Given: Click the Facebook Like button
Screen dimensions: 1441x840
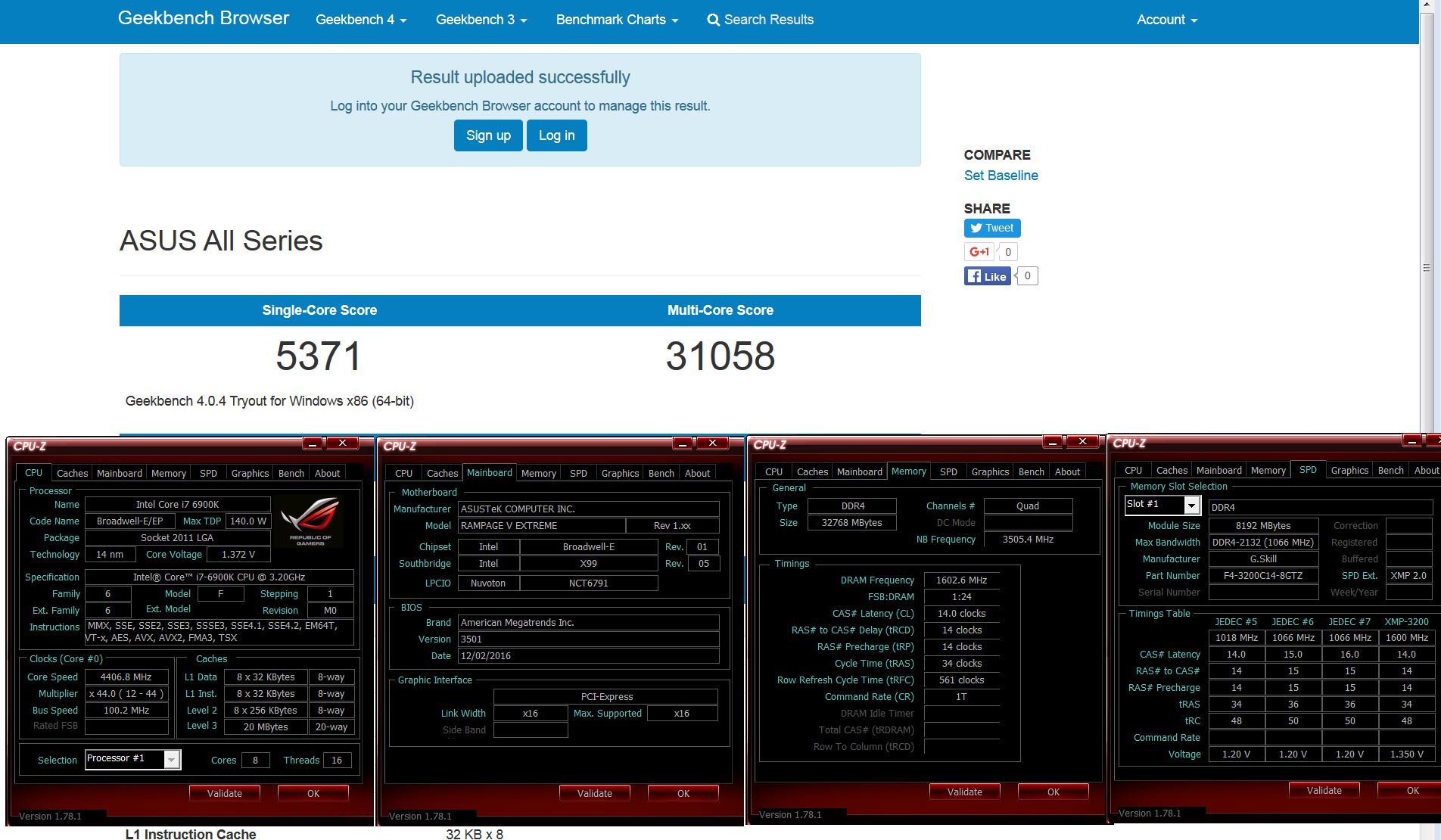Looking at the screenshot, I should tap(987, 276).
